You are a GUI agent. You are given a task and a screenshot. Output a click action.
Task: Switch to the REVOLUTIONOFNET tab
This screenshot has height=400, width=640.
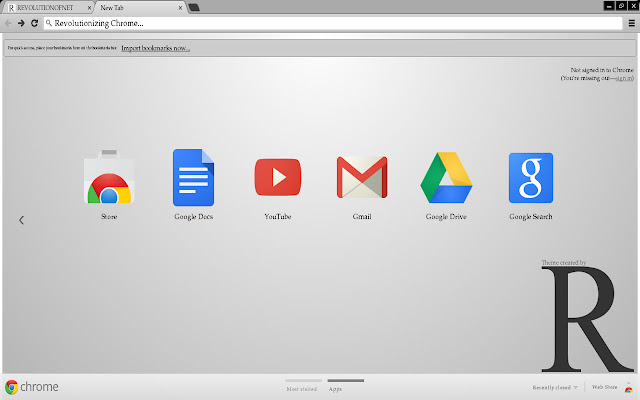[49, 8]
